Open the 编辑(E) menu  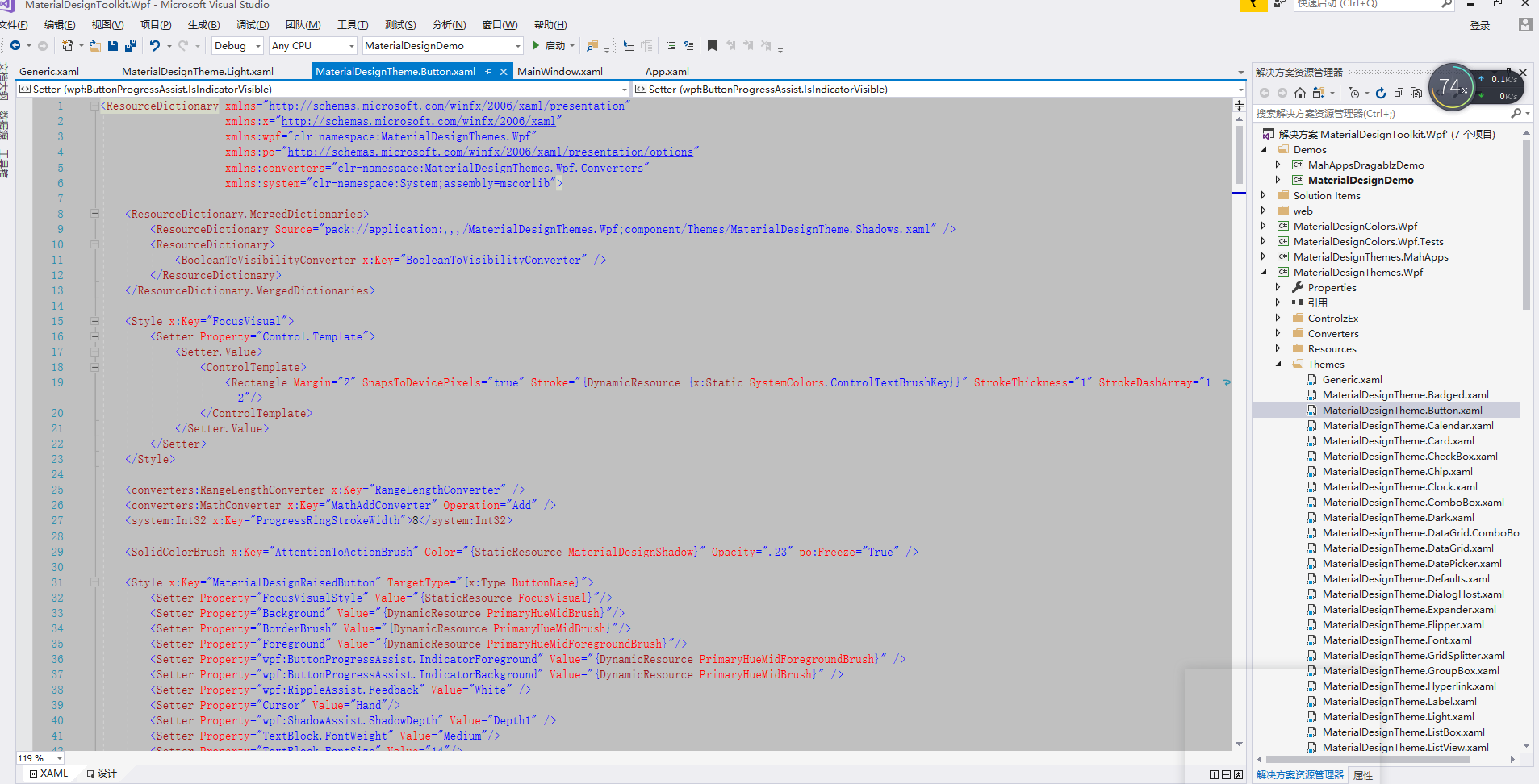pos(60,25)
